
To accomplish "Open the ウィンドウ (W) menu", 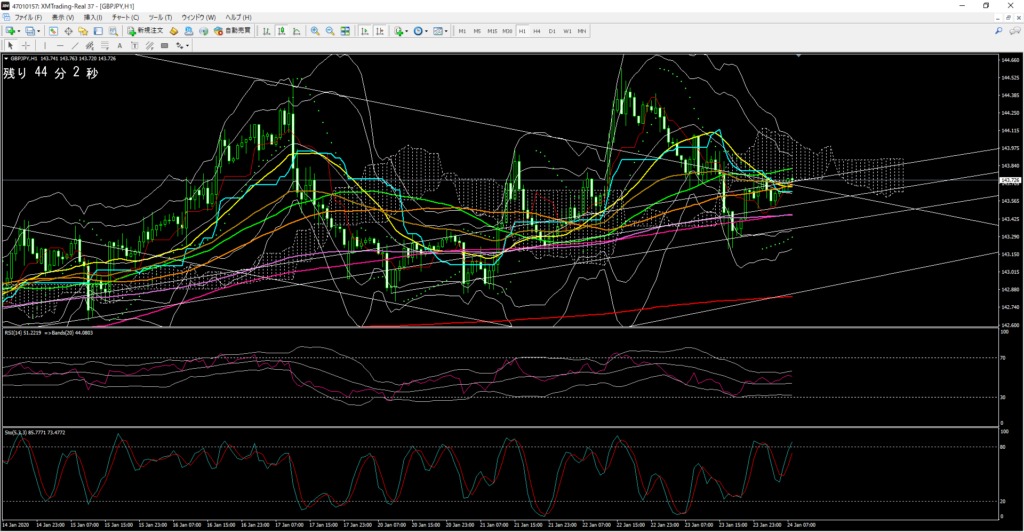I will pyautogui.click(x=198, y=18).
